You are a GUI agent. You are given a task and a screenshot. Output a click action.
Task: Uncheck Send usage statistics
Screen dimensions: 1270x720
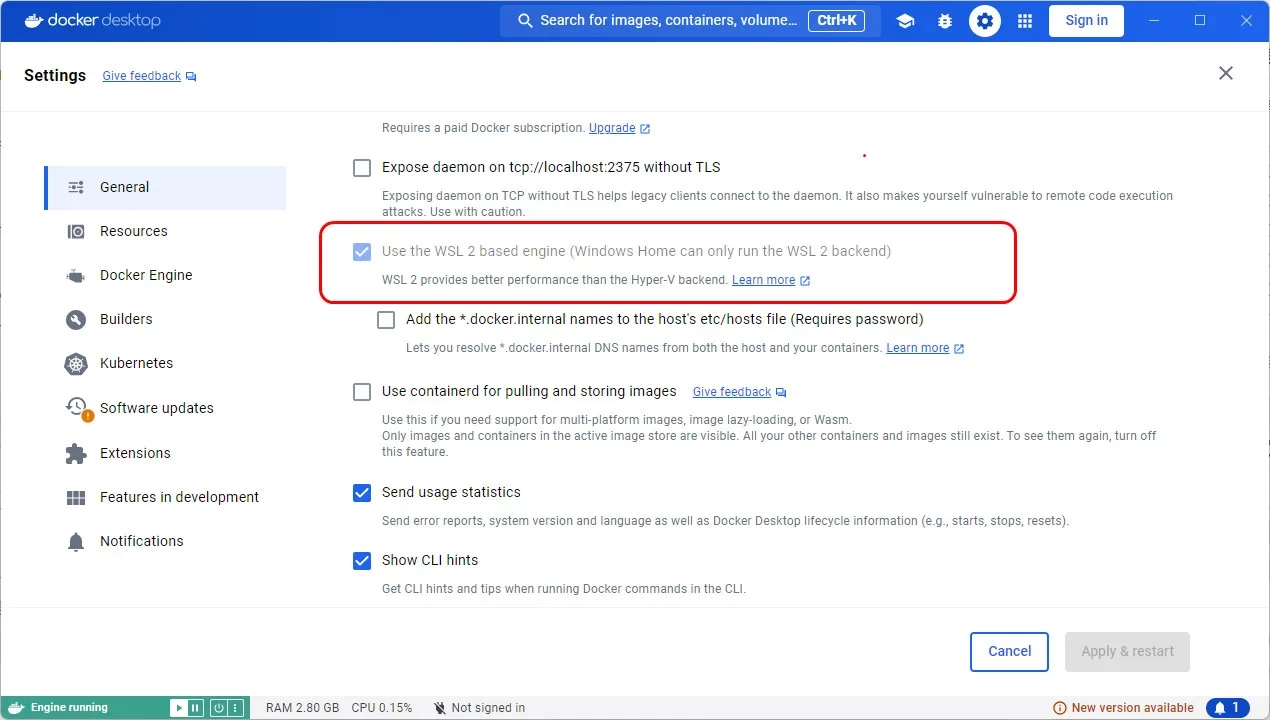coord(362,492)
